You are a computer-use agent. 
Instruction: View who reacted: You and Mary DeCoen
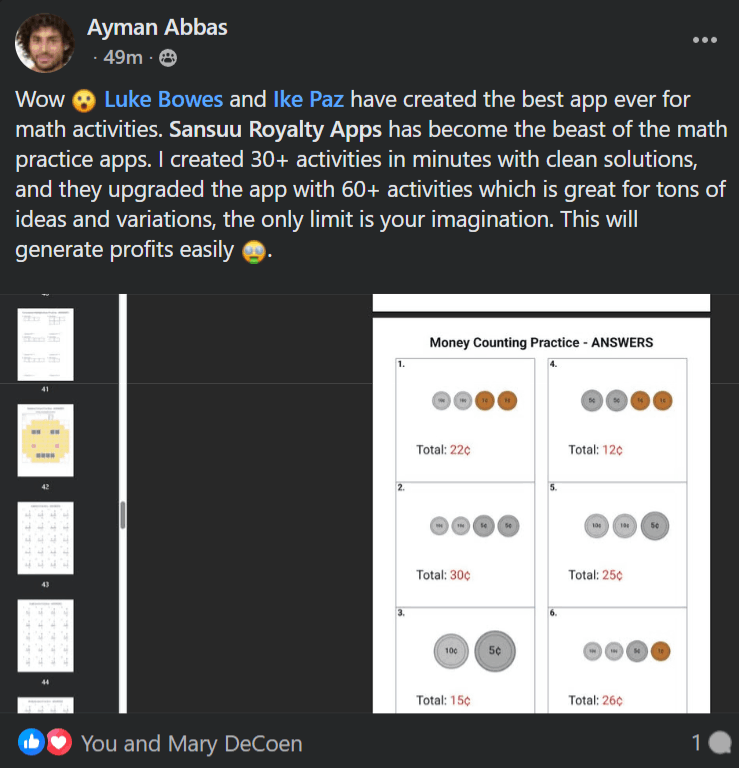point(191,743)
